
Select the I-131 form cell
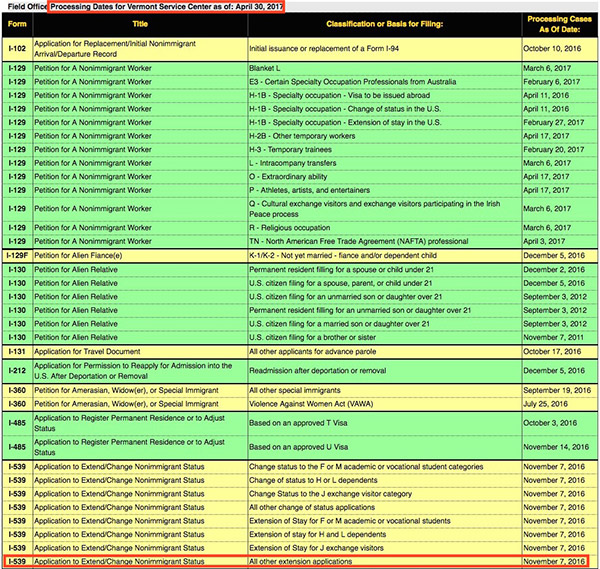coord(17,352)
